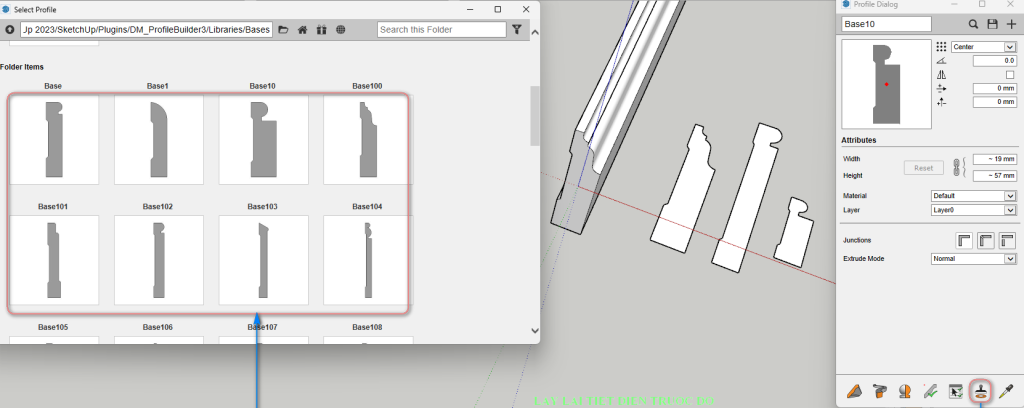Click the profile preview image in Profile Dialog
The width and height of the screenshot is (1024, 408).
coord(886,84)
